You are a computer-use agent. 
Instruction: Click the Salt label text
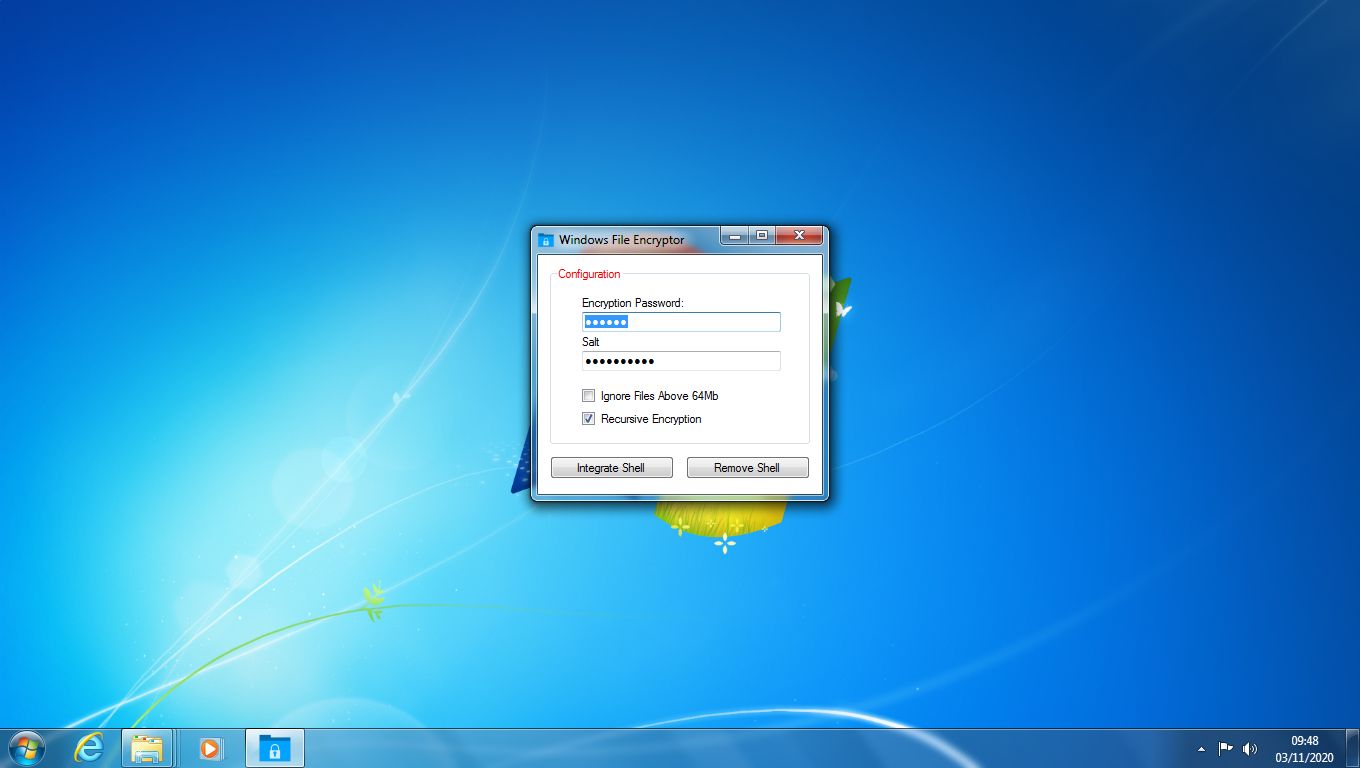pyautogui.click(x=591, y=342)
